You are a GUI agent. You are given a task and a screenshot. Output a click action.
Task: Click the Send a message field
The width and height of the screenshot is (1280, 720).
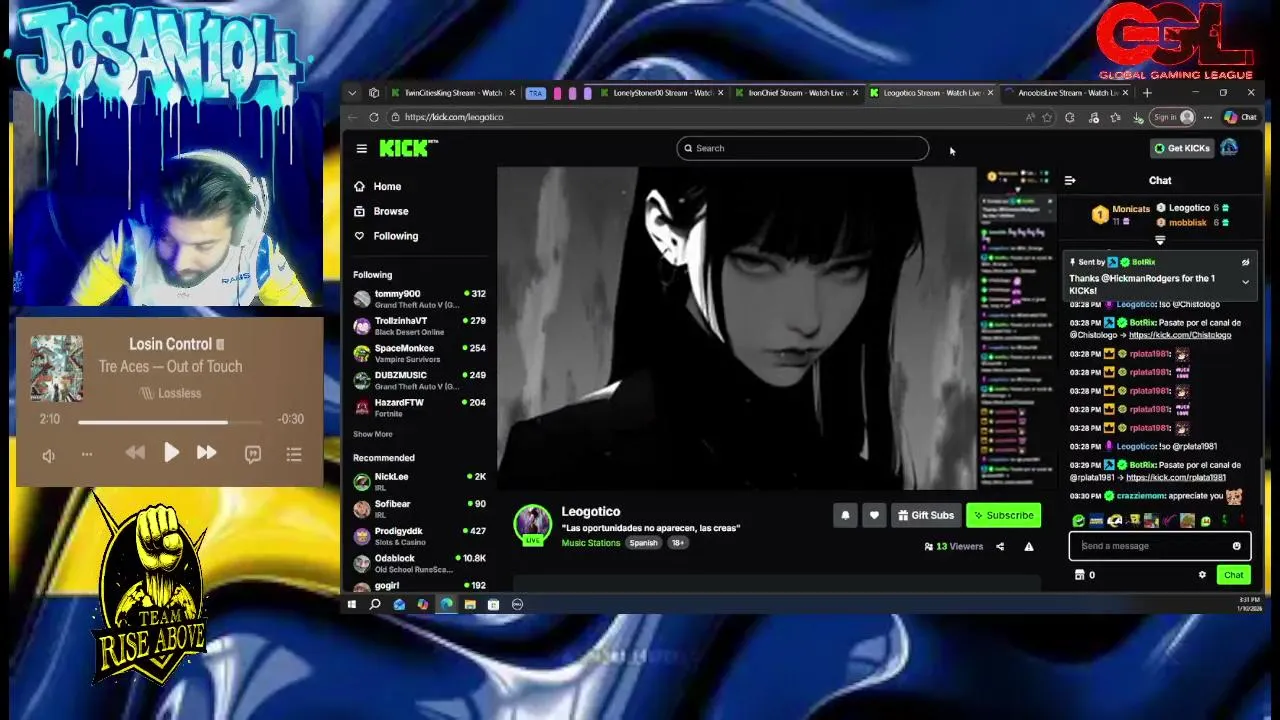coord(1159,546)
